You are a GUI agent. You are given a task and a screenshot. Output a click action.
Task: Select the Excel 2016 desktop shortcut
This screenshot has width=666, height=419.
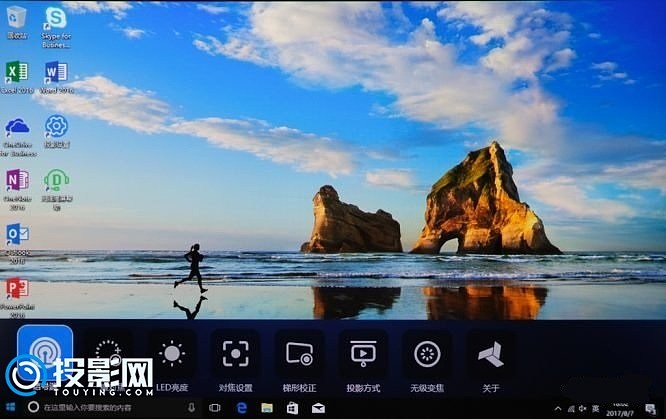point(17,77)
